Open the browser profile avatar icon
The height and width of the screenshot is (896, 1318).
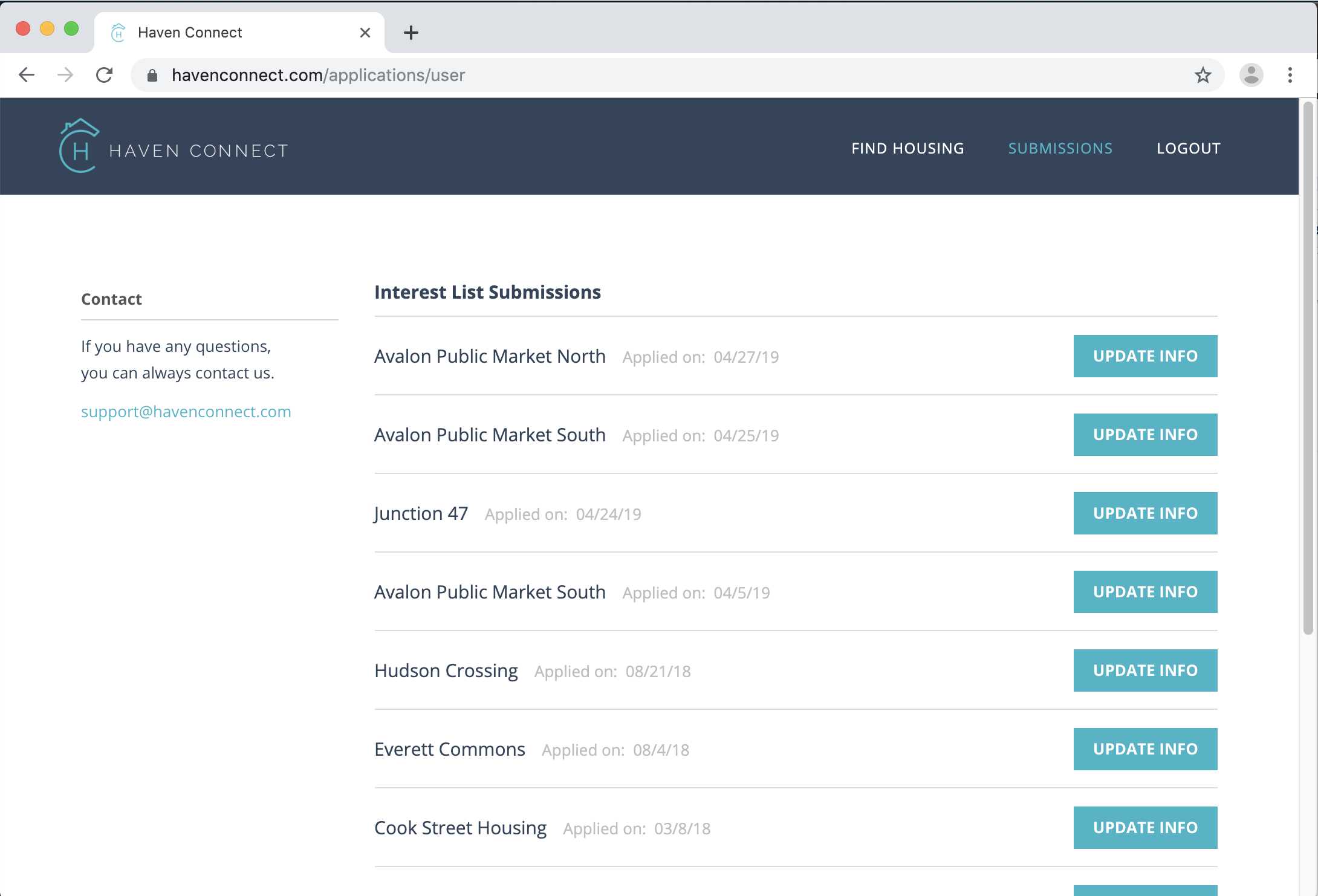click(1251, 74)
